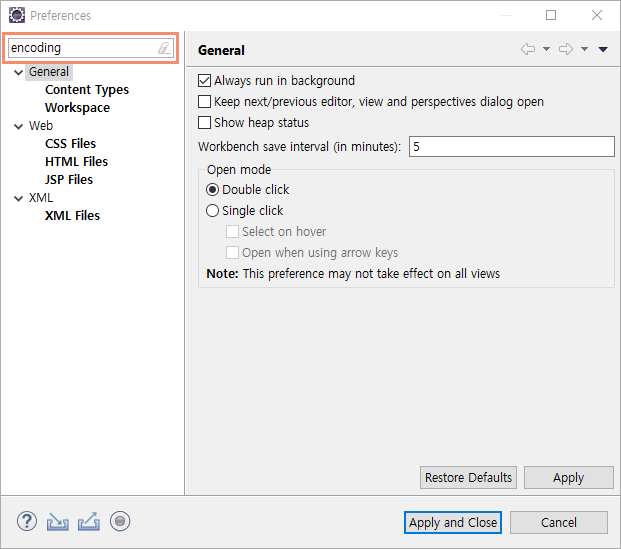621x549 pixels.
Task: Select Web category in tree
Action: pyautogui.click(x=40, y=126)
